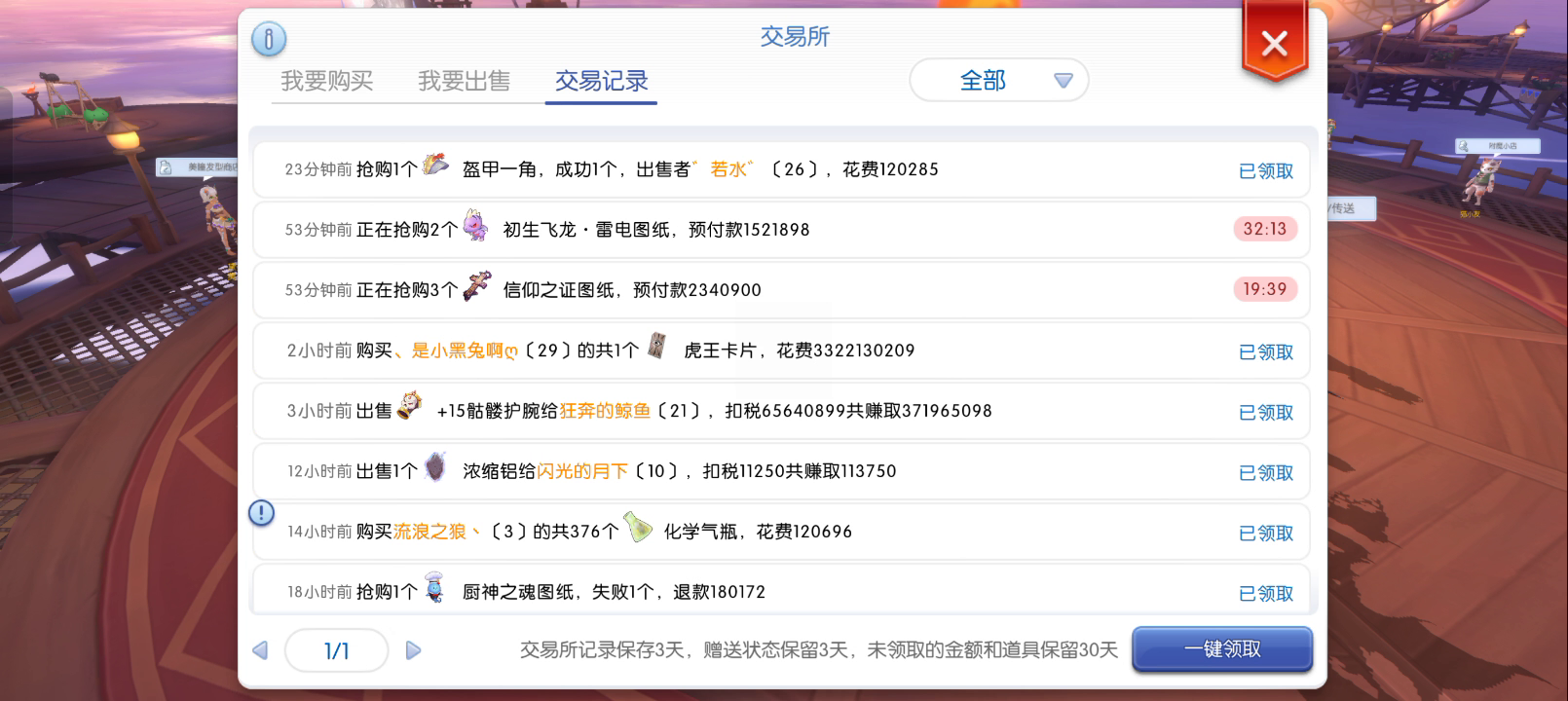Select the 交易记录 tab
Viewport: 1568px width, 701px height.
[x=601, y=81]
